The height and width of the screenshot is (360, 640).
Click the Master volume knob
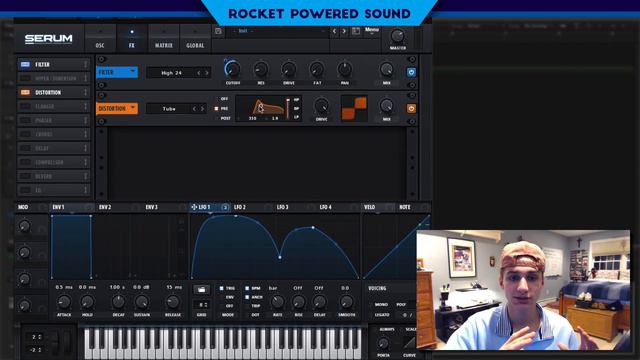(398, 36)
